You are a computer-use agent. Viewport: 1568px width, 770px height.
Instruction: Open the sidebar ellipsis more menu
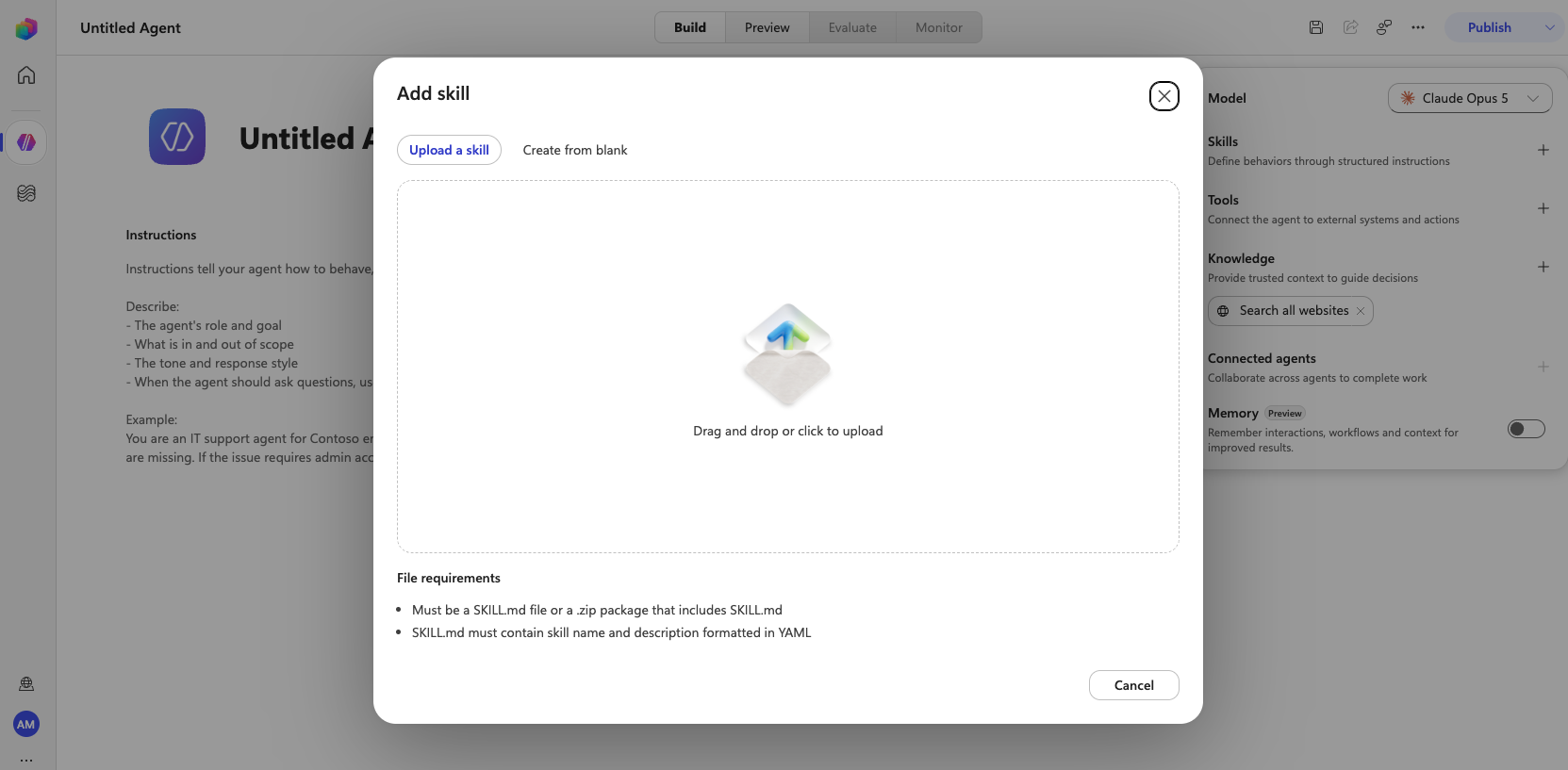[x=26, y=760]
